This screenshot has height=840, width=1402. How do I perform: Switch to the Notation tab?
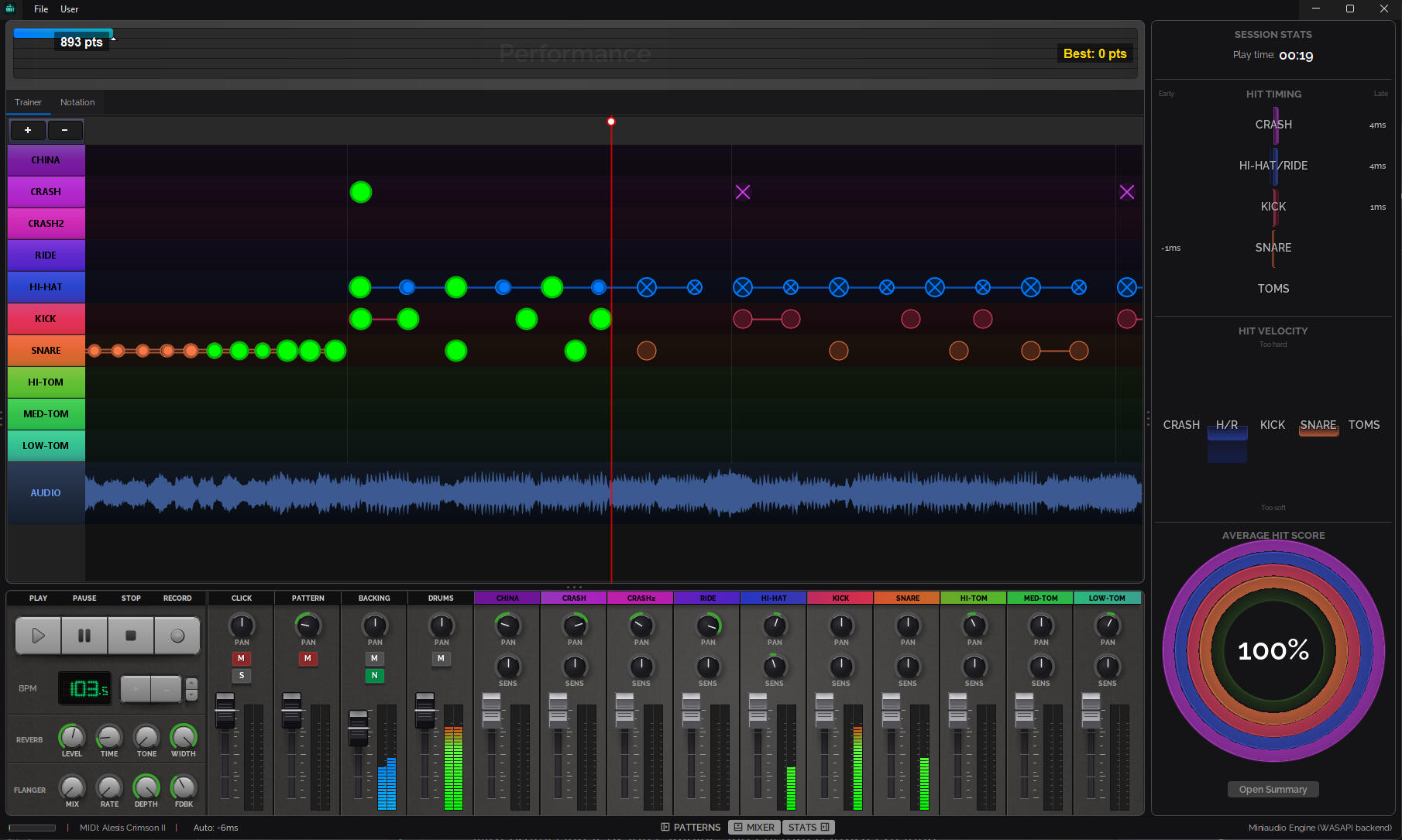[x=77, y=102]
